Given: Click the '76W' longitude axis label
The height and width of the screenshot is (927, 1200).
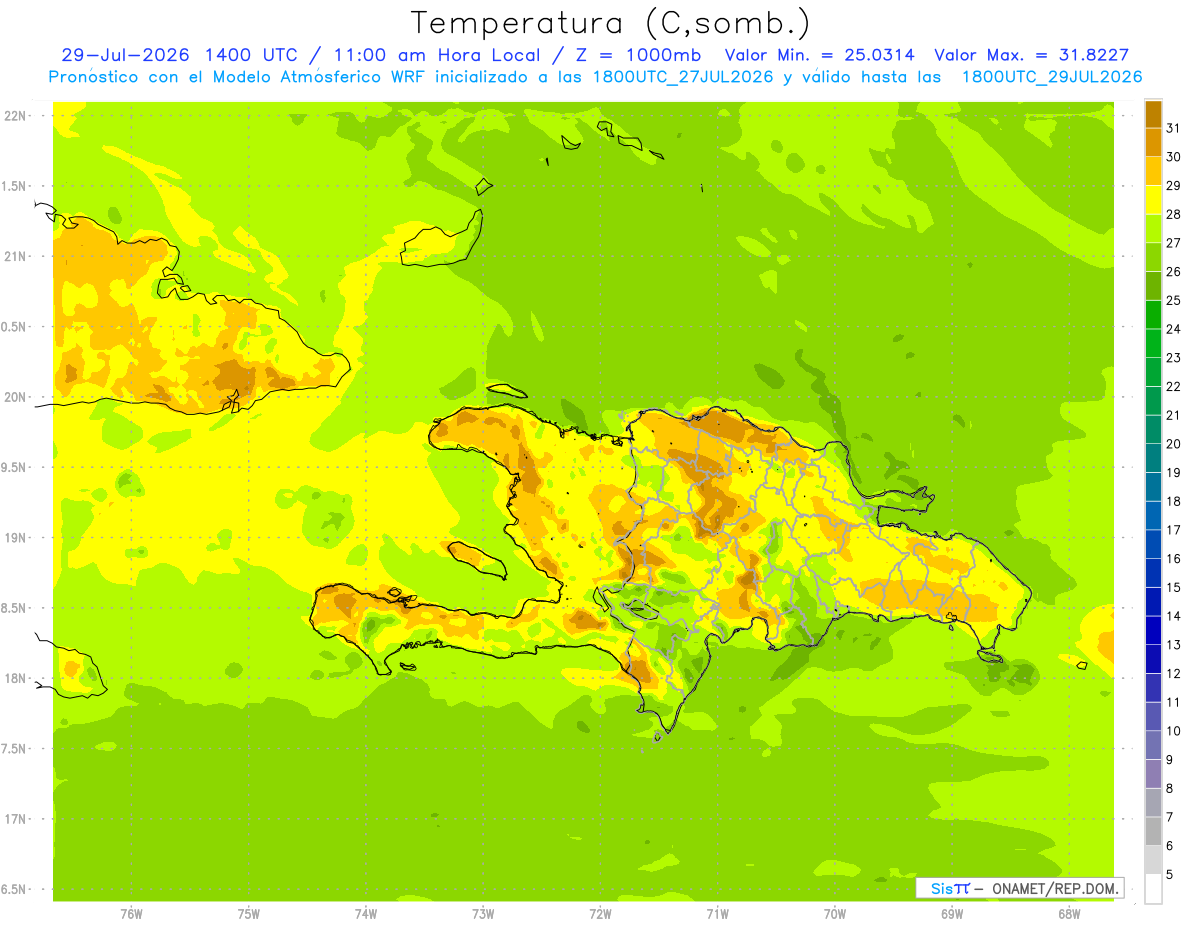Looking at the screenshot, I should [131, 915].
